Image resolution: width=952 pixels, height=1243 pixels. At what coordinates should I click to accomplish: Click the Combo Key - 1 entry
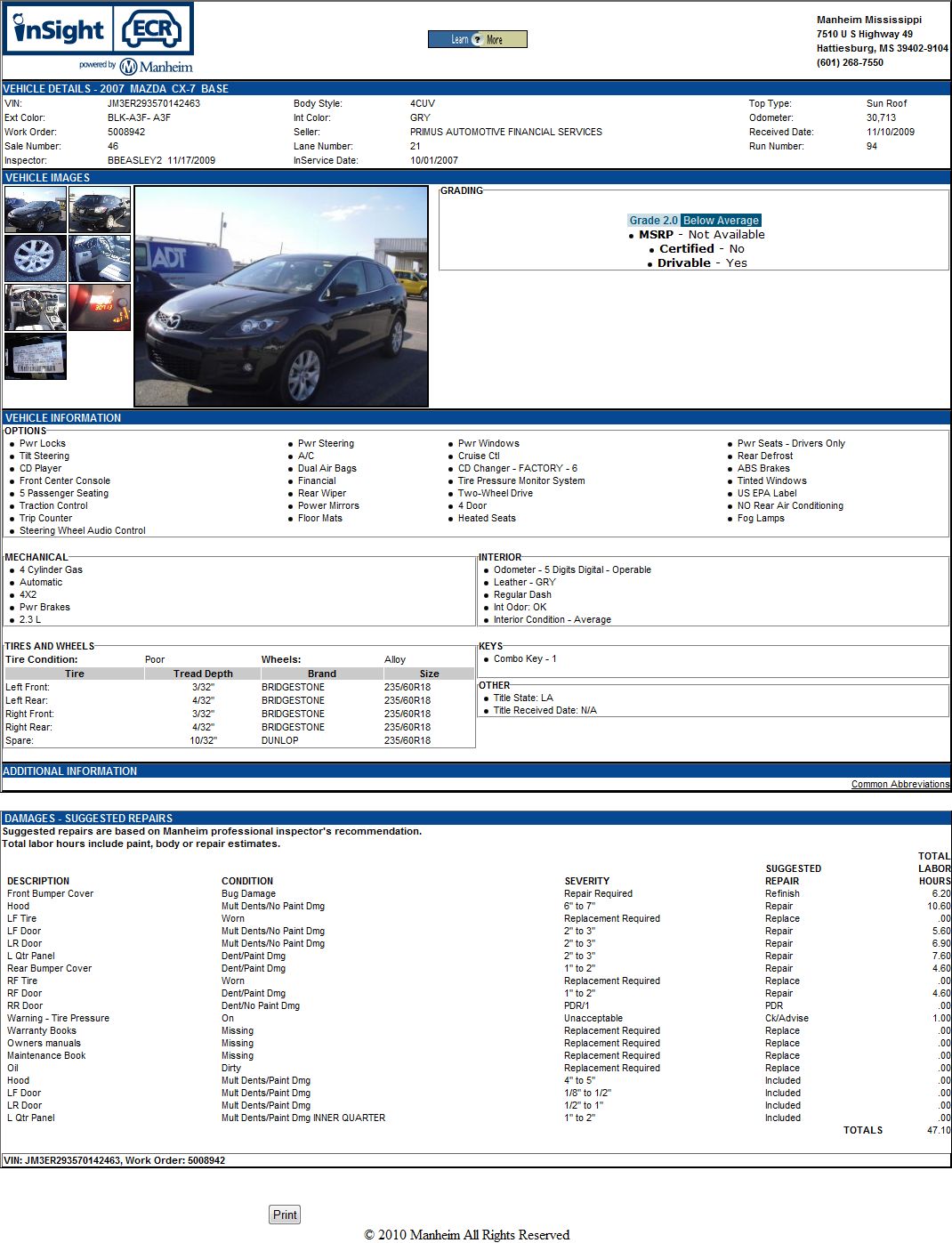coord(525,658)
